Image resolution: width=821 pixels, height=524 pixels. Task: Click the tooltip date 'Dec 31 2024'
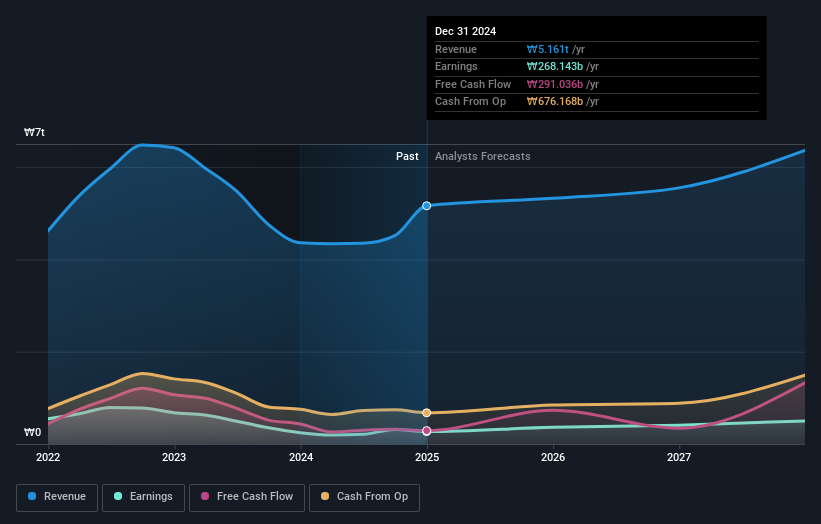point(465,31)
